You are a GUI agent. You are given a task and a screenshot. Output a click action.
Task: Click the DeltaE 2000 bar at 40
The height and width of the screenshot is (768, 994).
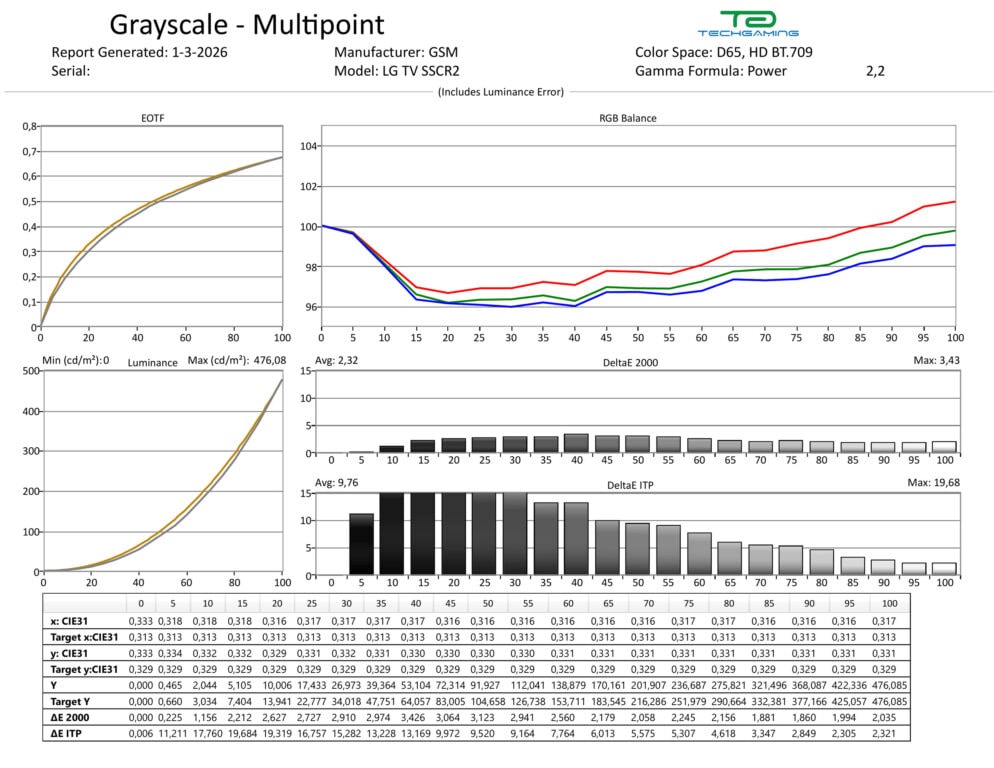coord(575,443)
